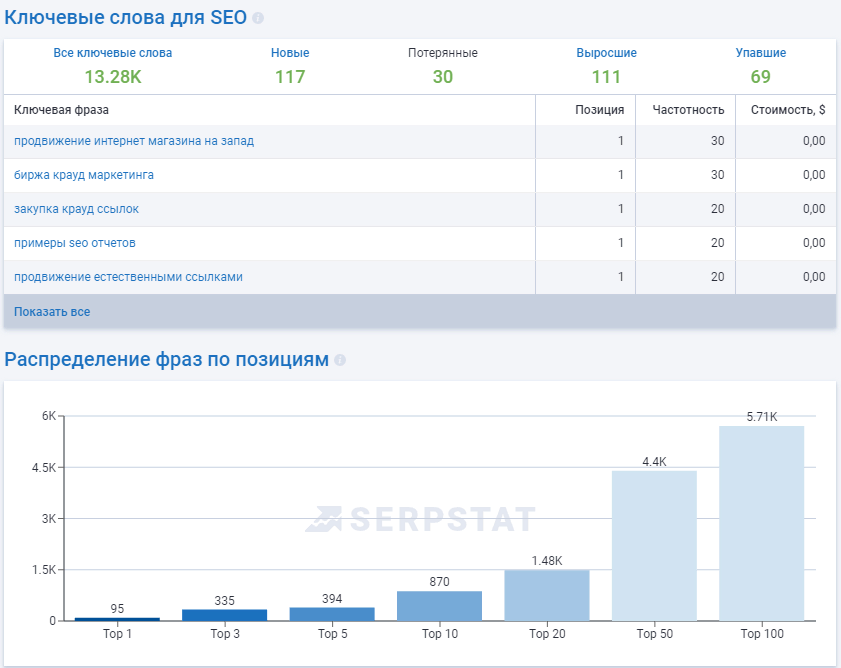Click the Top 3 bar labeled 335
Image resolution: width=841 pixels, height=668 pixels.
click(x=224, y=615)
